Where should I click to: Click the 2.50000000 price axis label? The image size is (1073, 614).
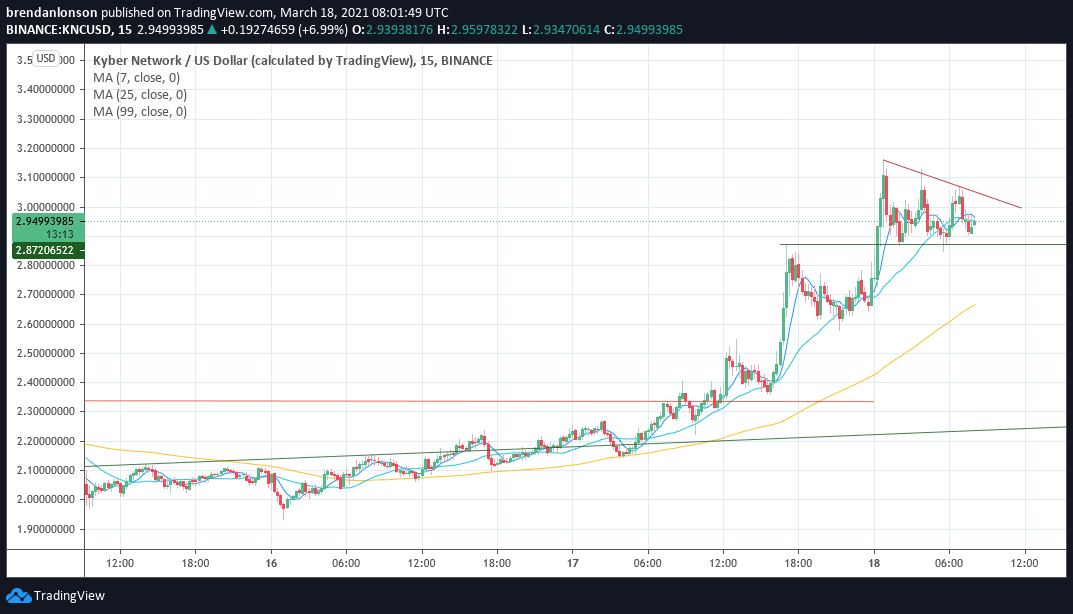coord(45,353)
